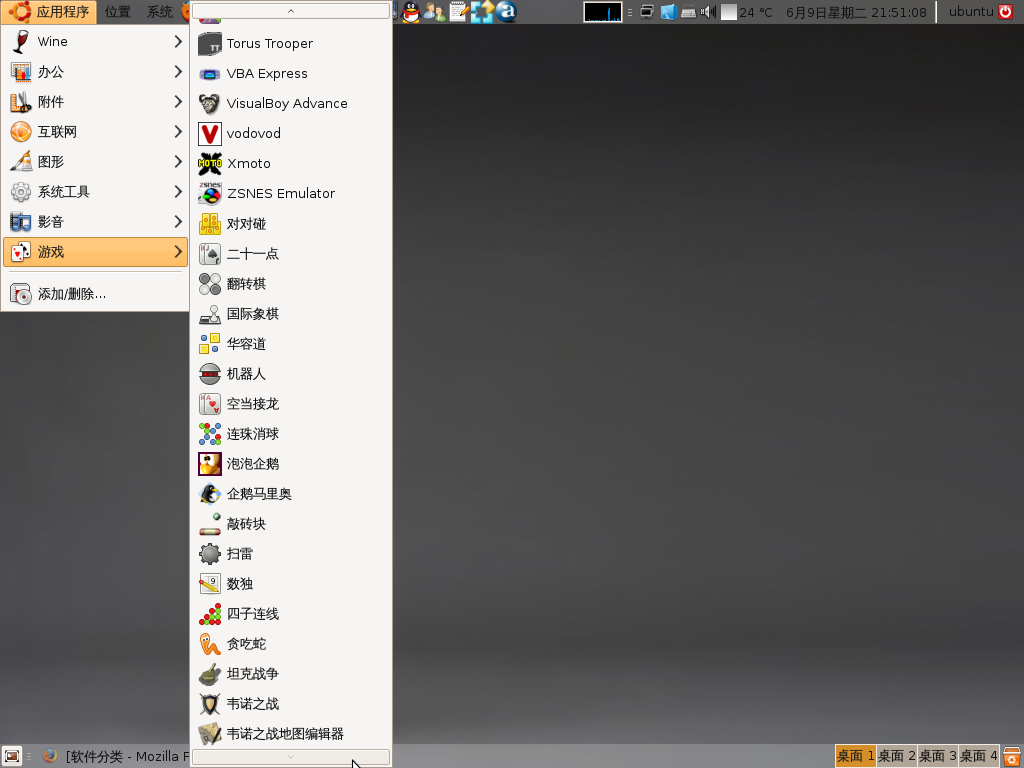The image size is (1024, 768).
Task: Open 坦克战争 game
Action: [291, 674]
